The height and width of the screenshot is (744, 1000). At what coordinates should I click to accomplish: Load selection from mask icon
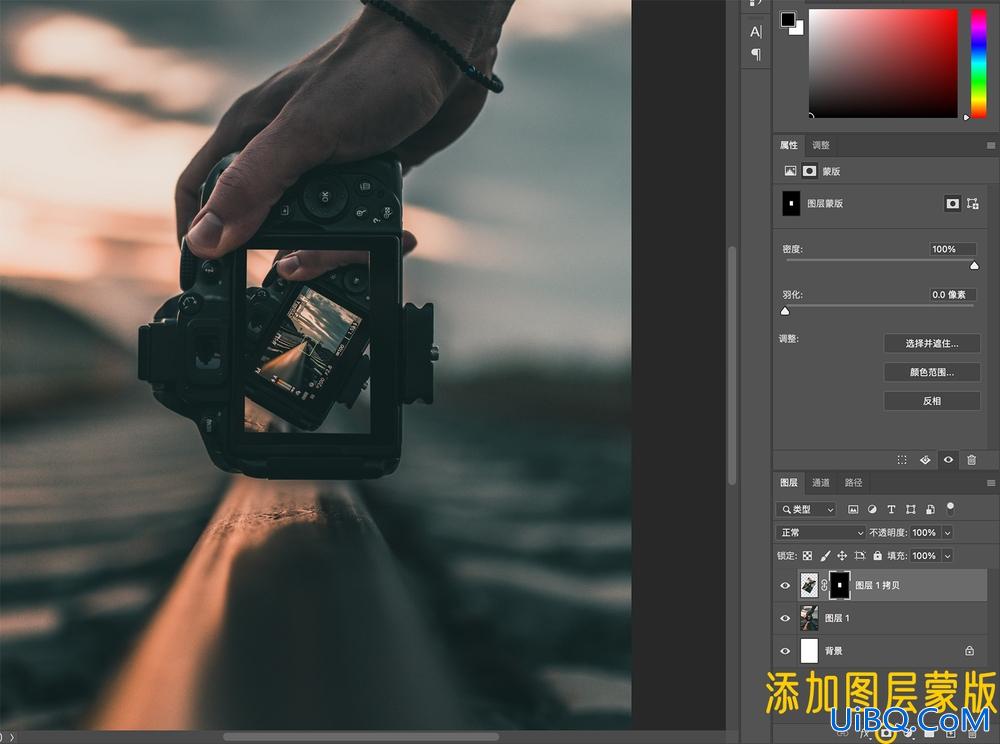(x=902, y=460)
